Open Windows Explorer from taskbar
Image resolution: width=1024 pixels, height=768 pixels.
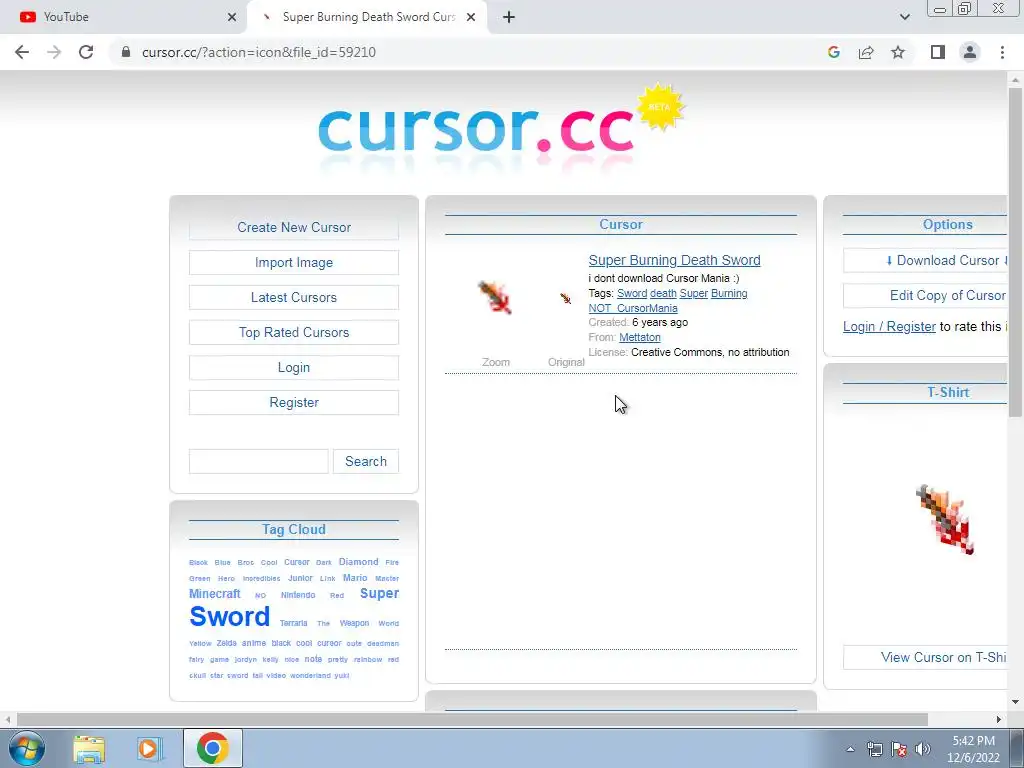[x=89, y=748]
